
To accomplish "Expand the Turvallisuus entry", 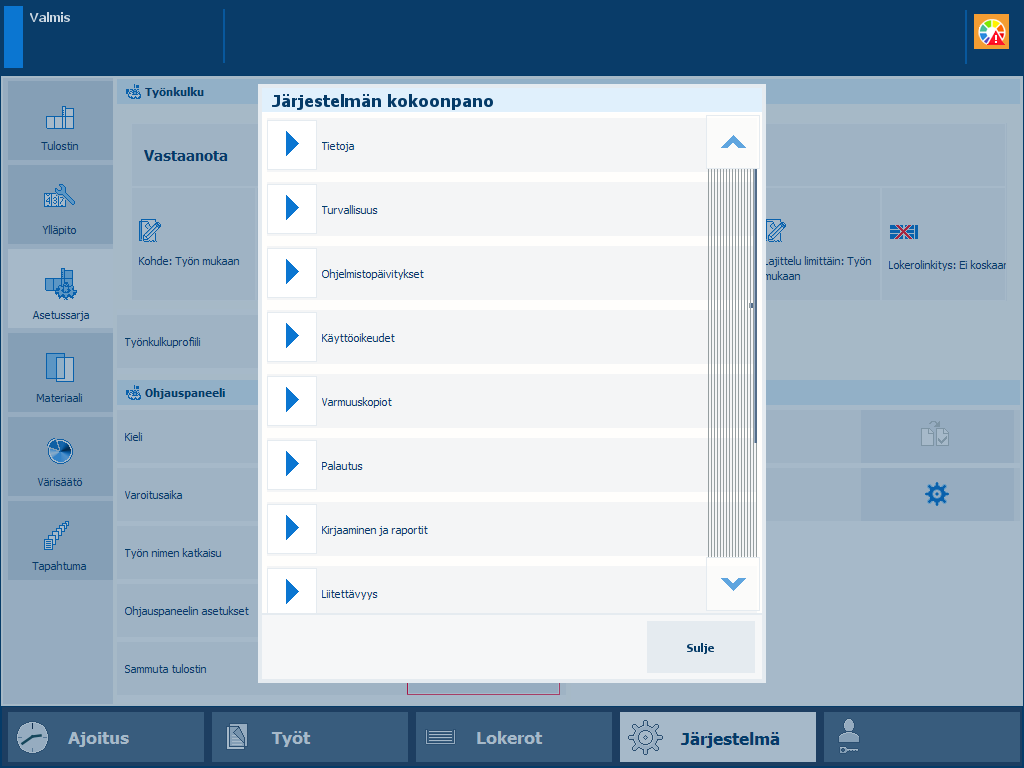I will point(292,209).
